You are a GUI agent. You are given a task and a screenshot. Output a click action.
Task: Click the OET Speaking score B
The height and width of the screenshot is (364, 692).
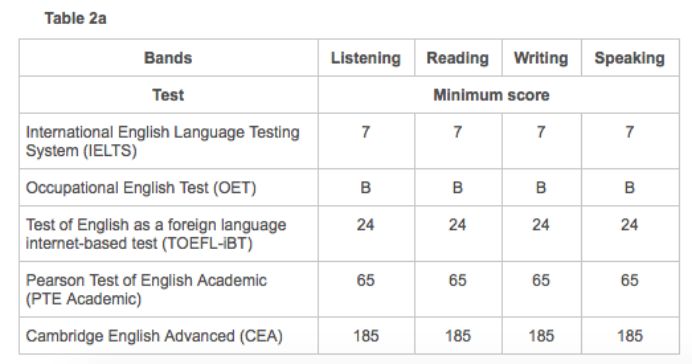[630, 188]
